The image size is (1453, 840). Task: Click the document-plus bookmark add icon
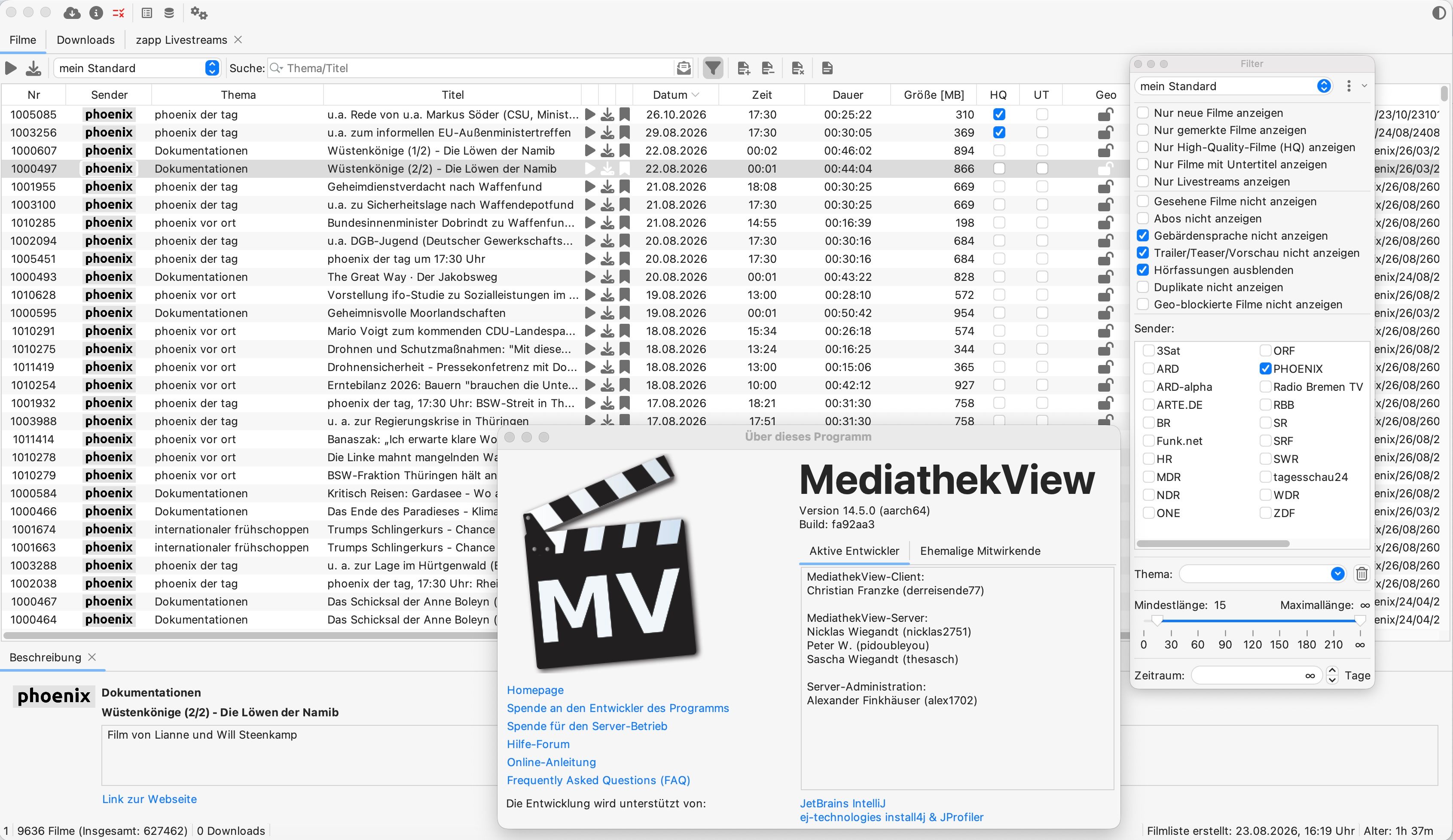(743, 68)
